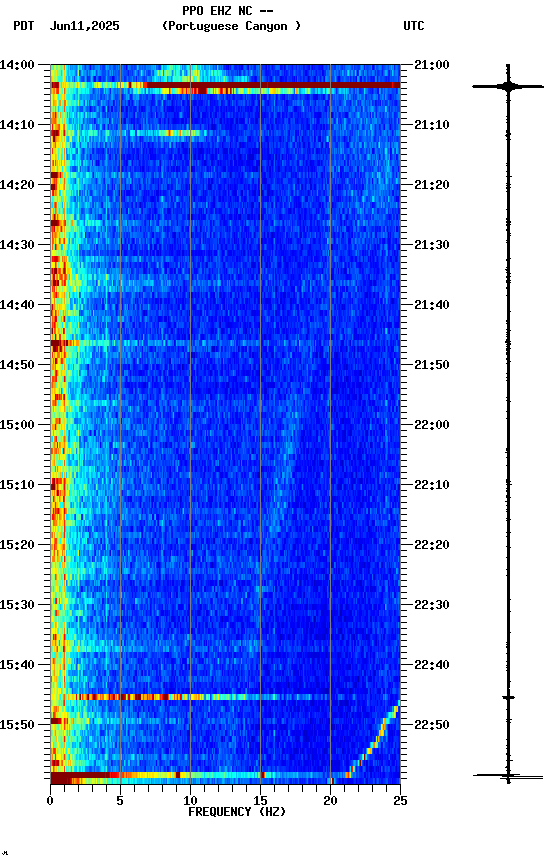This screenshot has height=864, width=552.
Task: Click the '15:10' PDT time label
Action: click(x=17, y=485)
